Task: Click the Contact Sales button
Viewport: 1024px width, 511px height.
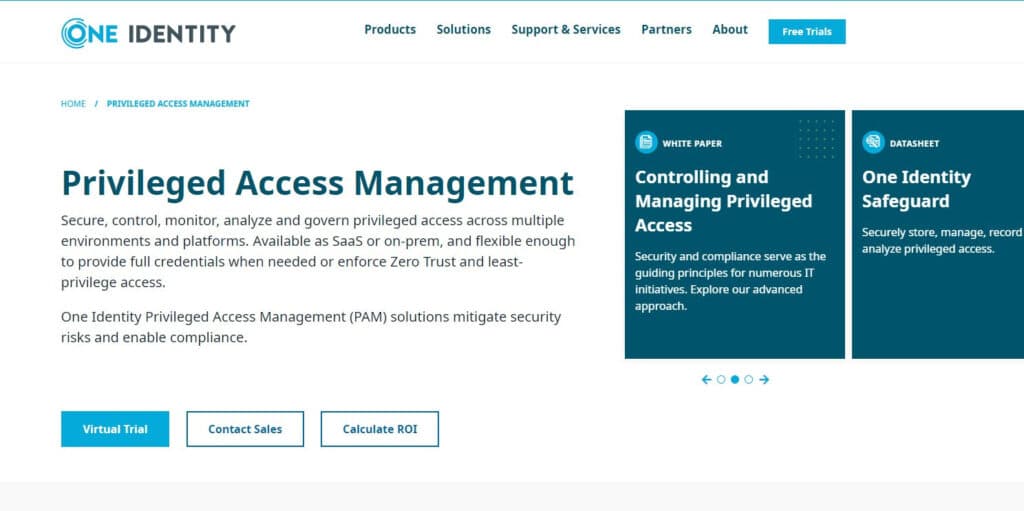Action: coord(245,429)
